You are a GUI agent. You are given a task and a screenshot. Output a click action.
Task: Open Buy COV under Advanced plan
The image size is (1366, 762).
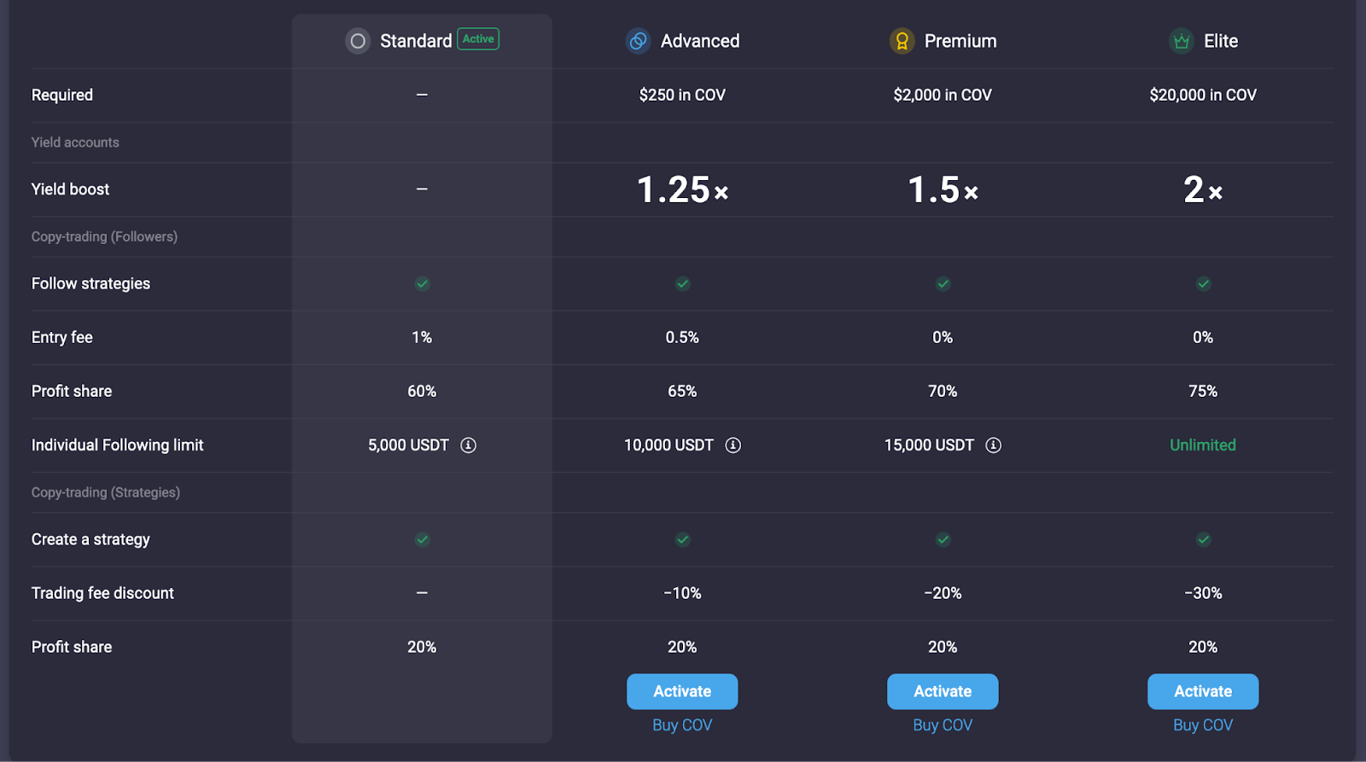tap(682, 724)
